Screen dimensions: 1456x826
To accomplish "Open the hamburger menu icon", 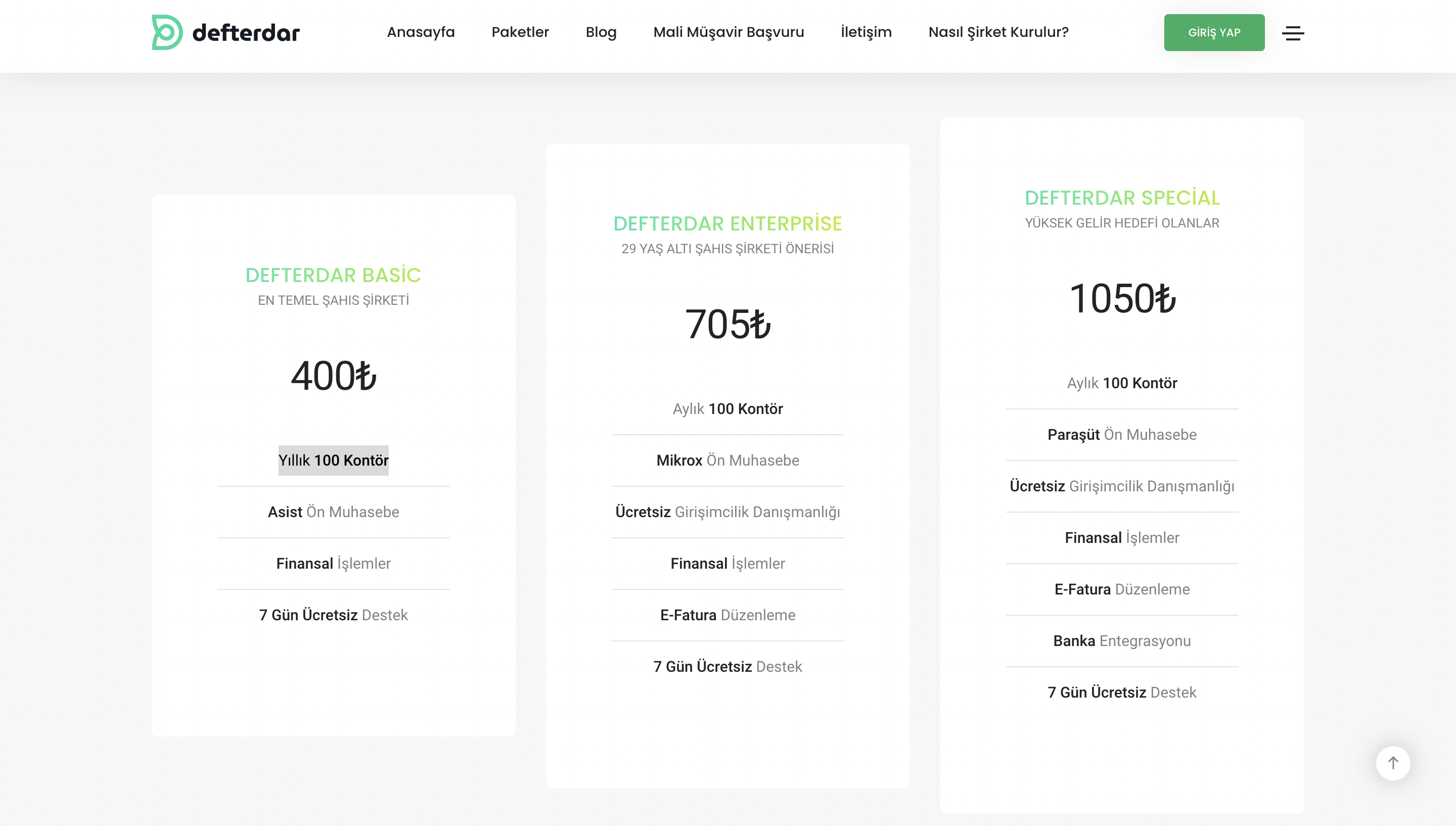I will 1293,33.
